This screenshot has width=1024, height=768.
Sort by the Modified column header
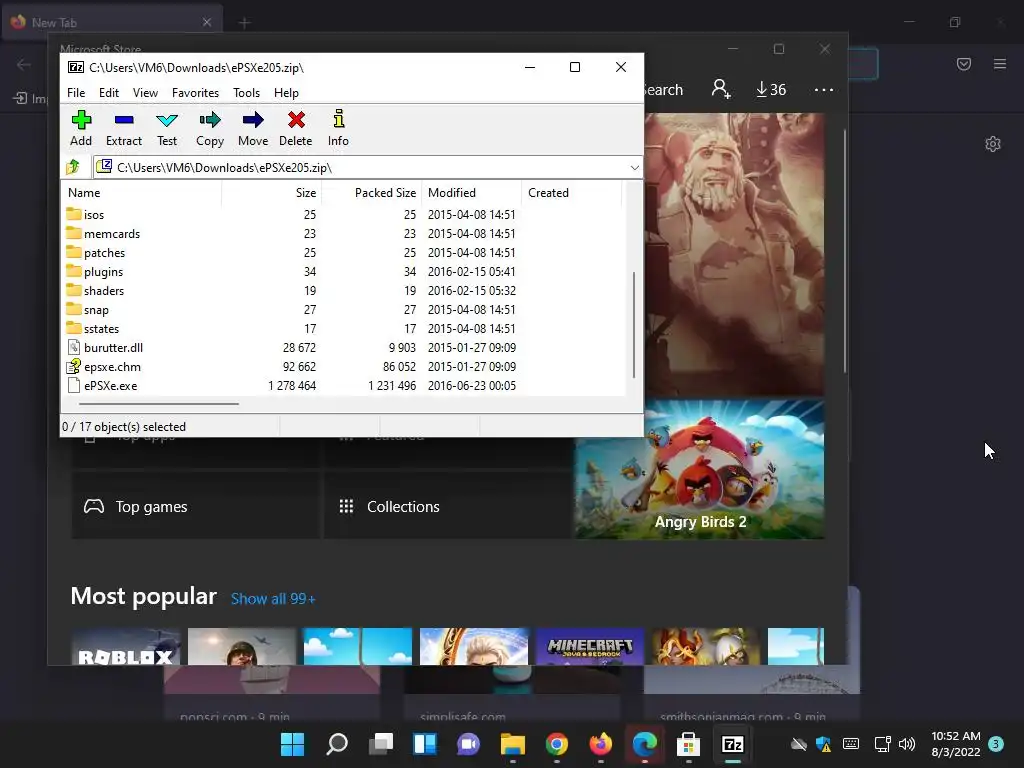(x=472, y=193)
